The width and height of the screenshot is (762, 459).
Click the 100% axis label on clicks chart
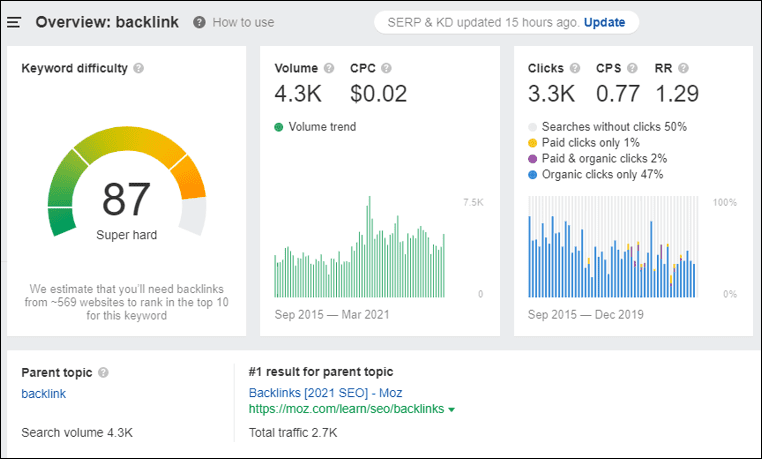[725, 203]
